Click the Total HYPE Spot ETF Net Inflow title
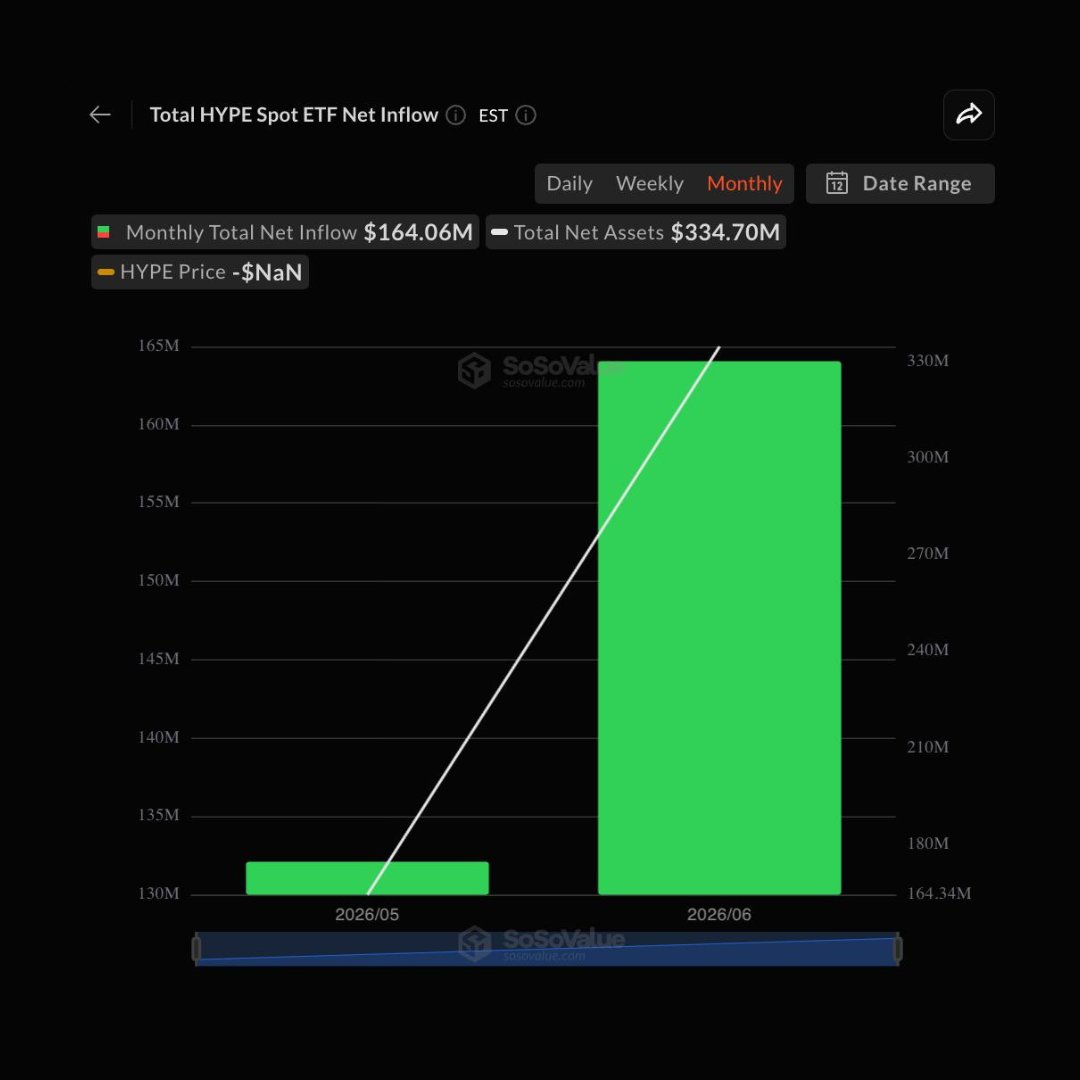The image size is (1080, 1080). 293,115
